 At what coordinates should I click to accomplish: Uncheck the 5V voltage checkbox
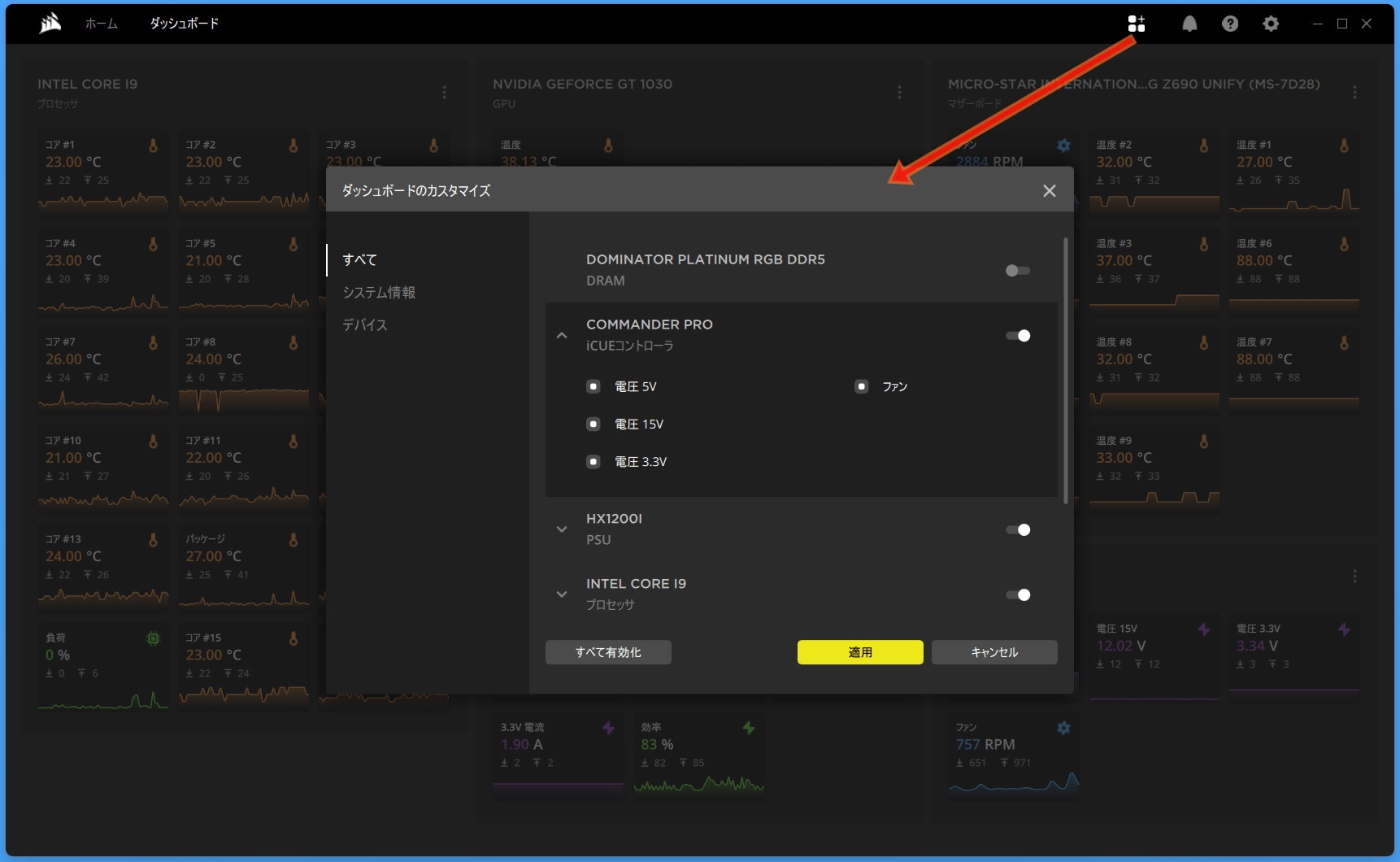point(593,386)
